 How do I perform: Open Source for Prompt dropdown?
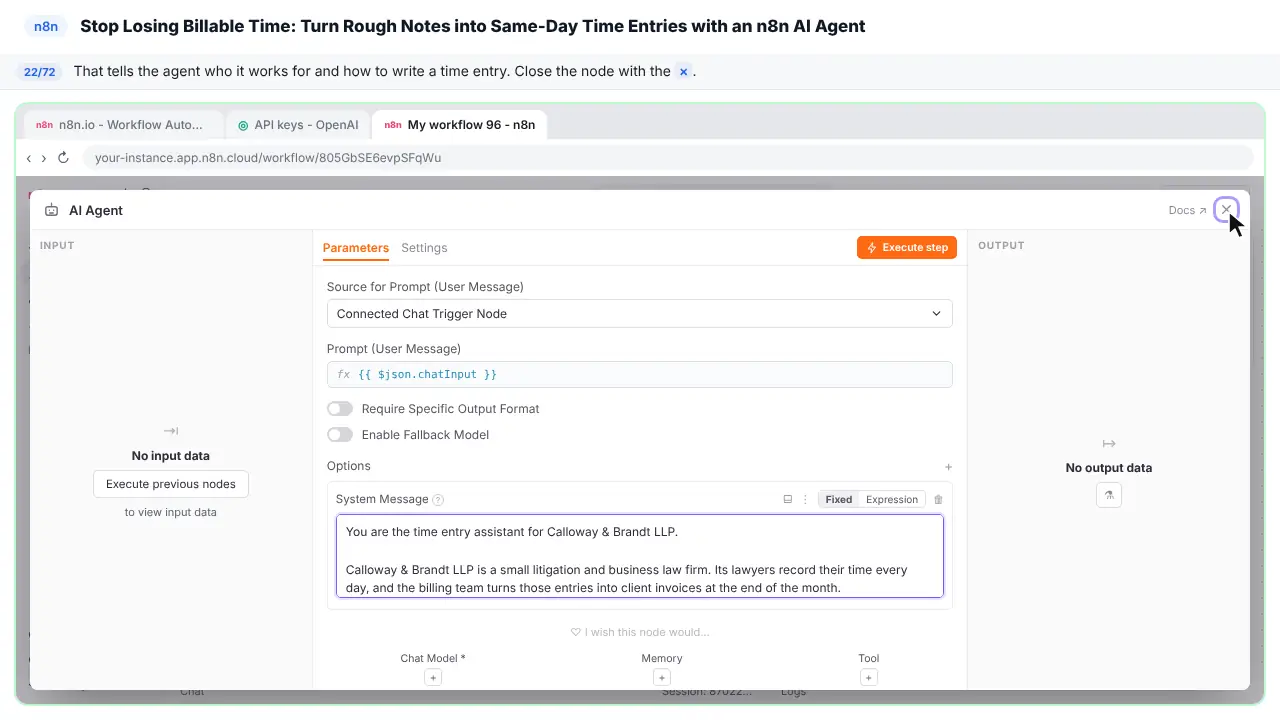pyautogui.click(x=639, y=314)
